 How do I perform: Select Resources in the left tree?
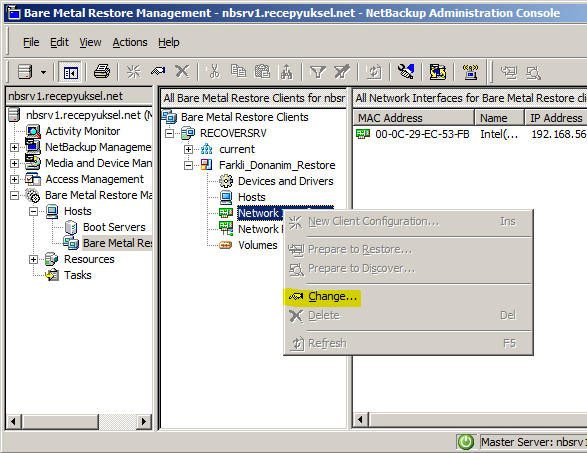tap(89, 259)
